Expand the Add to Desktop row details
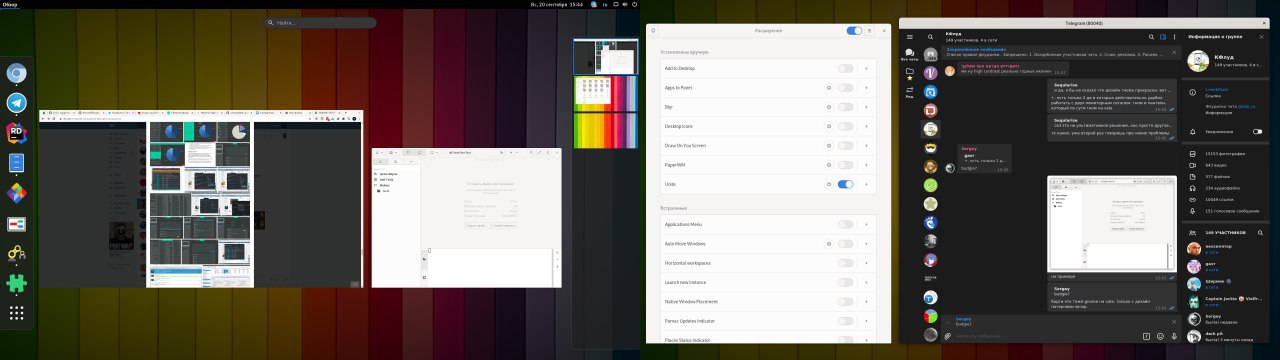This screenshot has width=1280, height=360. pos(866,68)
